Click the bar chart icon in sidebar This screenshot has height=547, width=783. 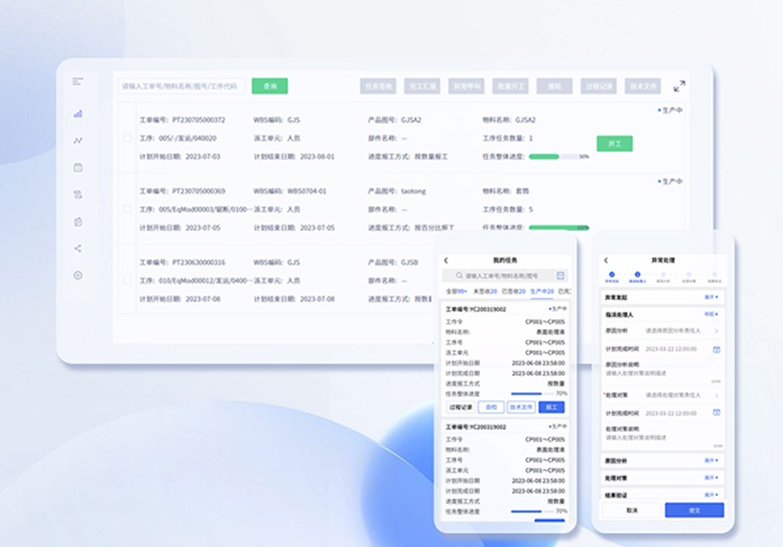[78, 114]
